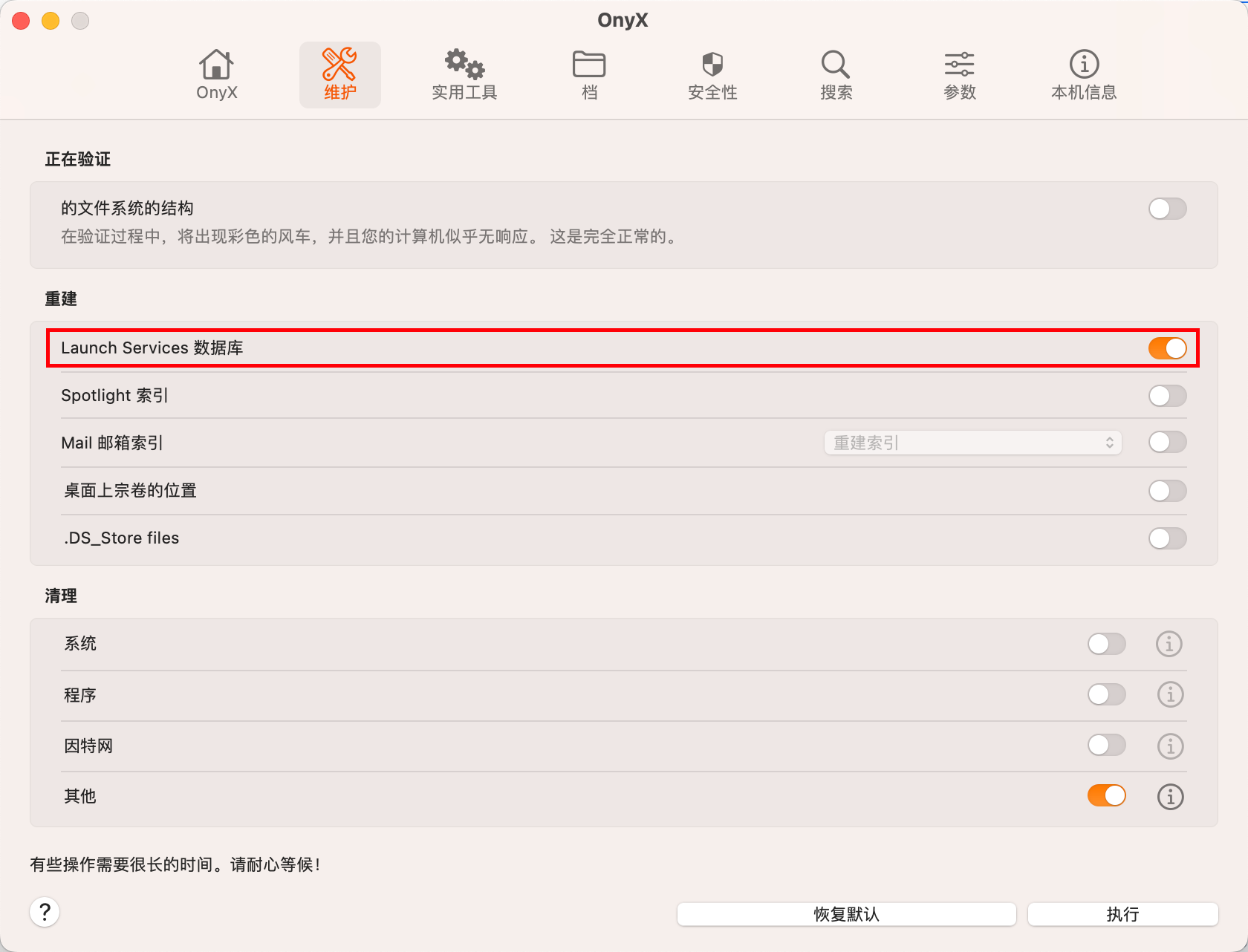This screenshot has width=1248, height=952.
Task: Click the 程序 cleaning row label
Action: click(x=80, y=695)
